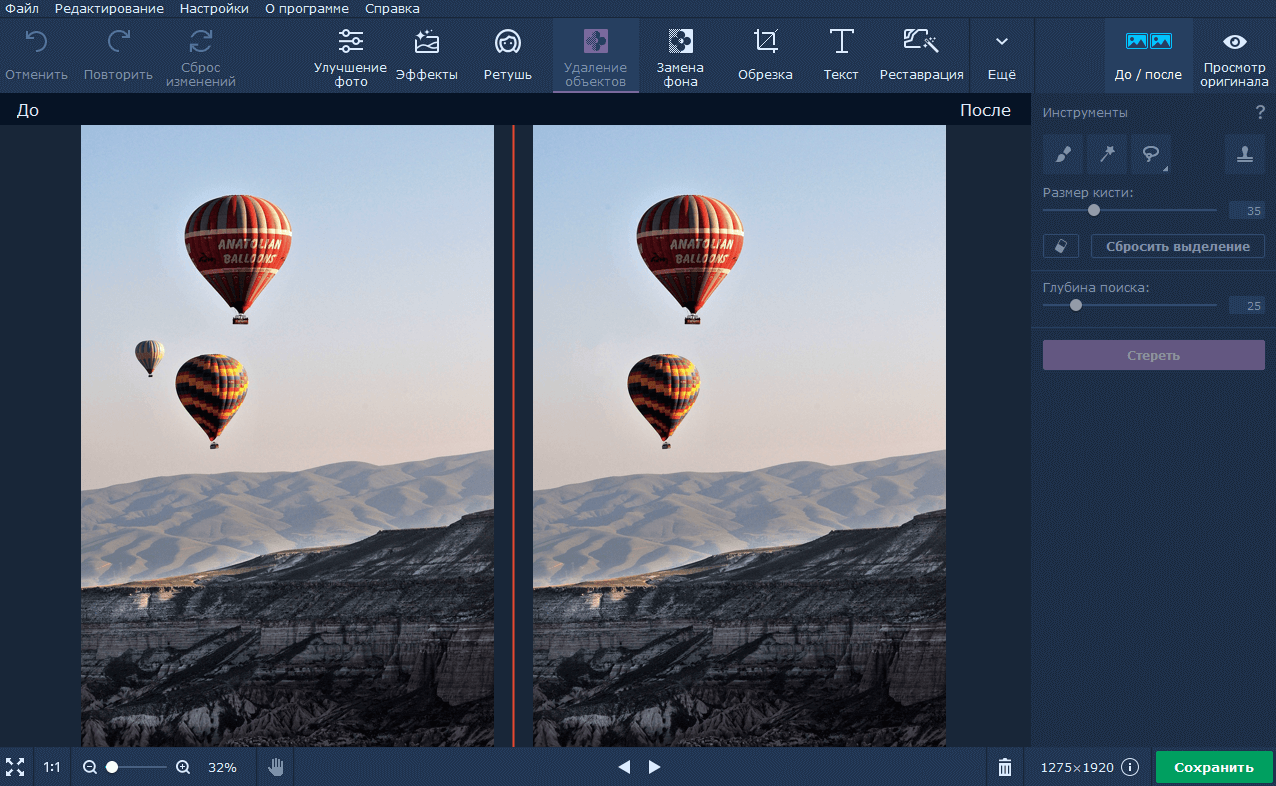Click the trash icon to remove photo
This screenshot has height=786, width=1276.
tap(1004, 767)
